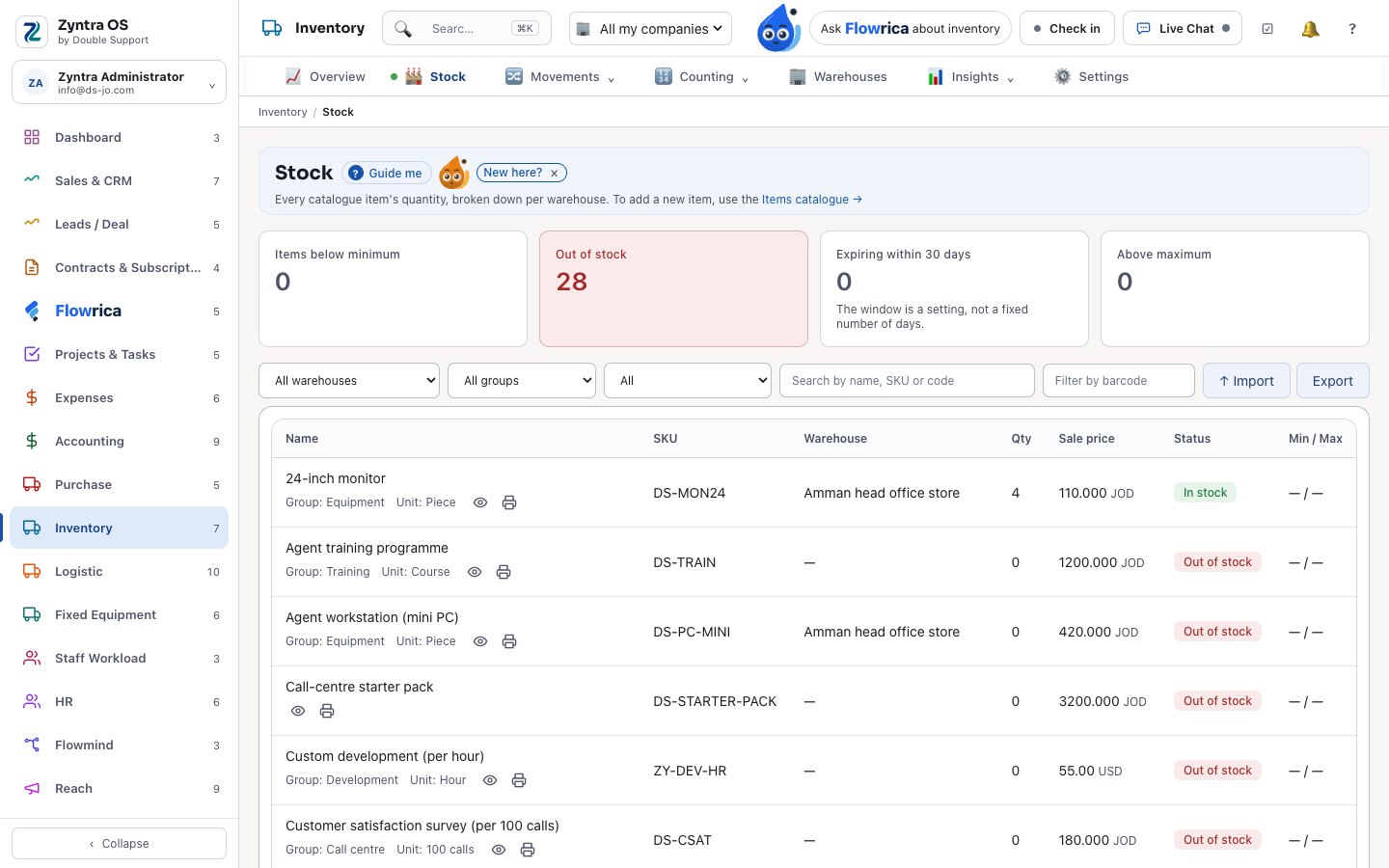Click the checklist icon in top bar
1389x868 pixels.
(x=1267, y=29)
